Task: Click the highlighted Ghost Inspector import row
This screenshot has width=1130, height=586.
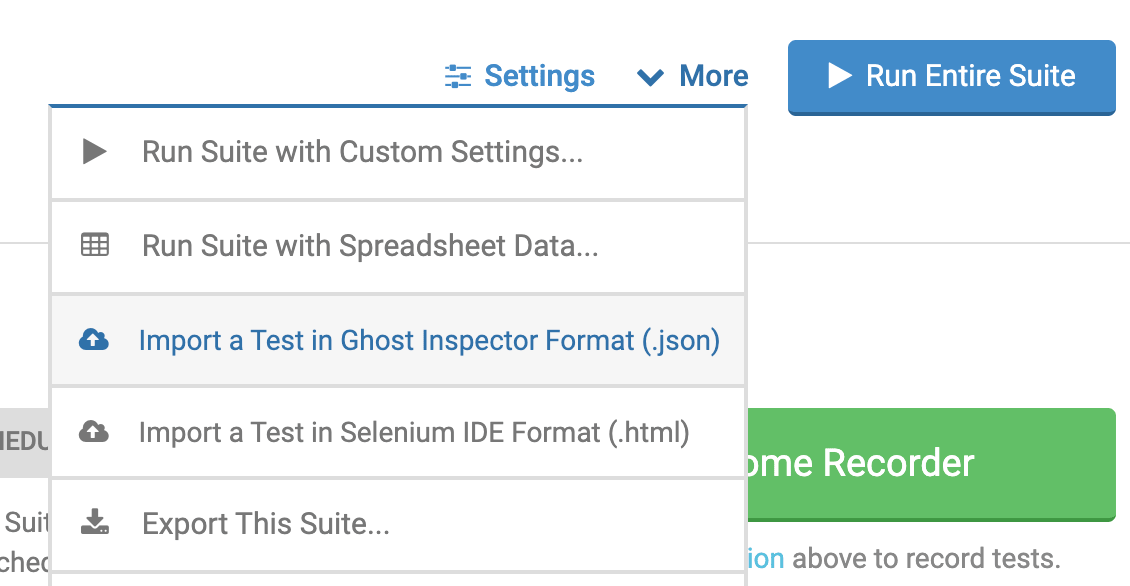Action: point(400,340)
